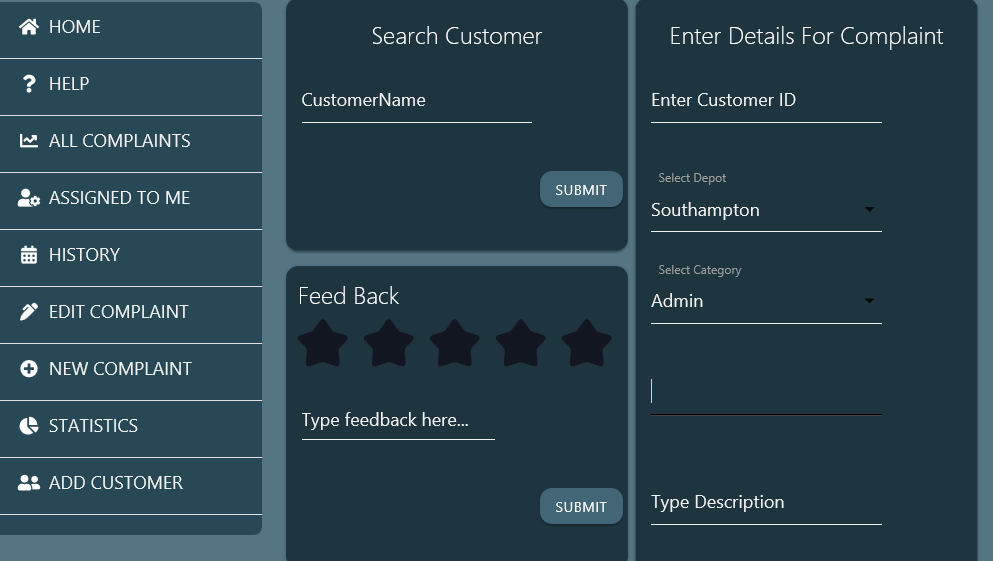Click the Add Customer people icon
Viewport: 993px width, 561px height.
tap(28, 482)
